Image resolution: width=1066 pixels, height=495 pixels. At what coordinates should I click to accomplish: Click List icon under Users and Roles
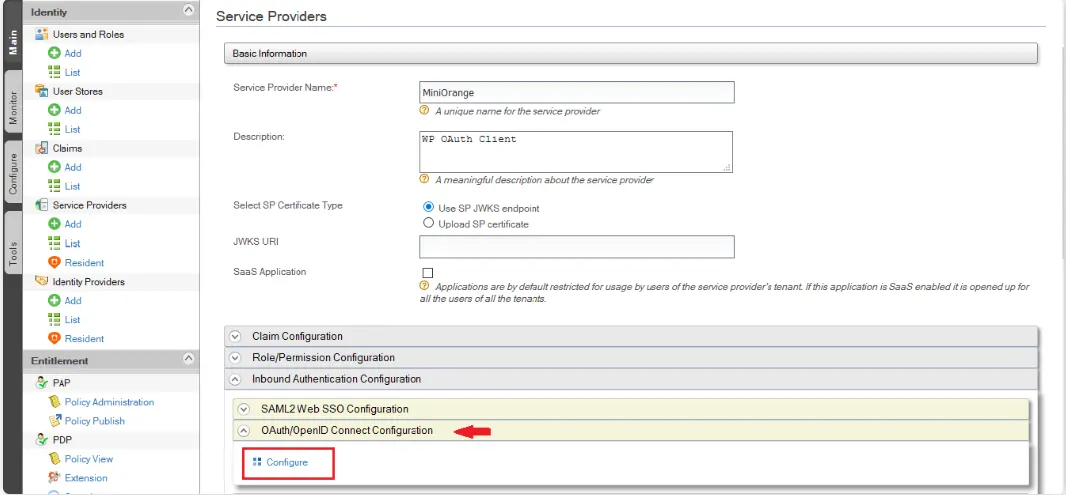54,72
